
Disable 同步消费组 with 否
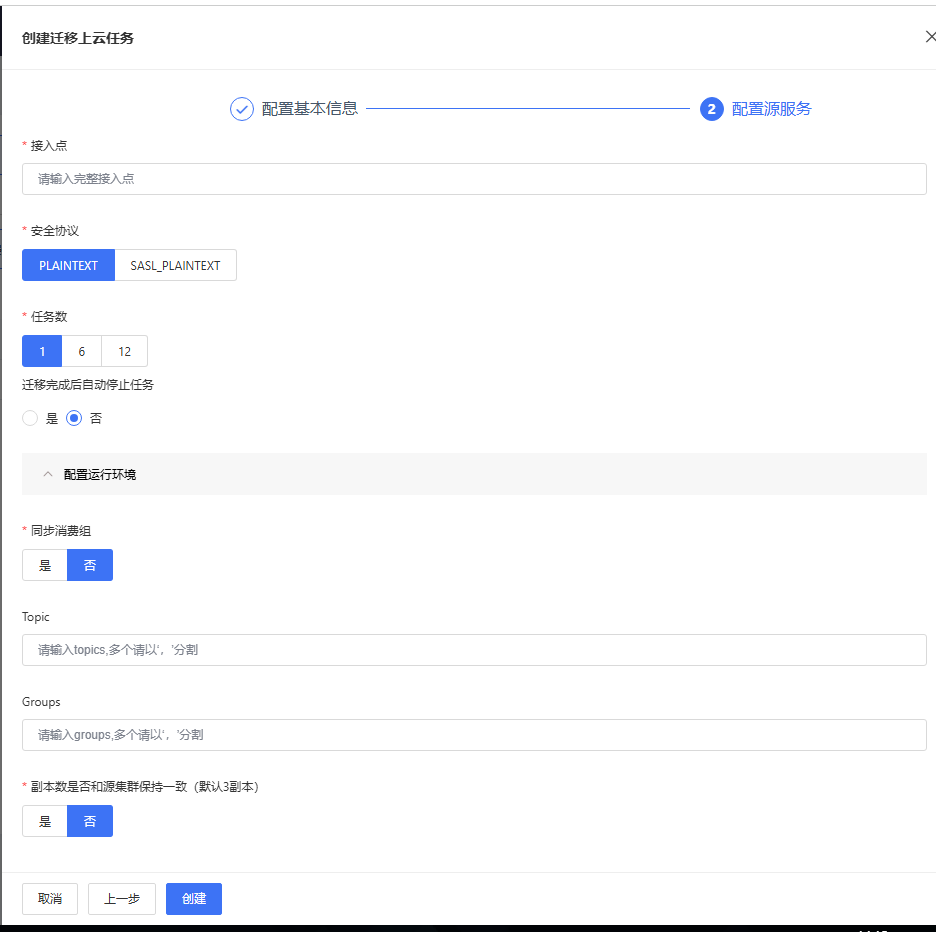pyautogui.click(x=90, y=565)
